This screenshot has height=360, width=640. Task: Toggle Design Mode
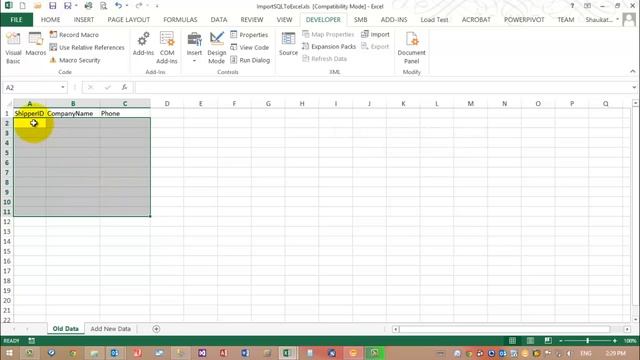coord(216,48)
